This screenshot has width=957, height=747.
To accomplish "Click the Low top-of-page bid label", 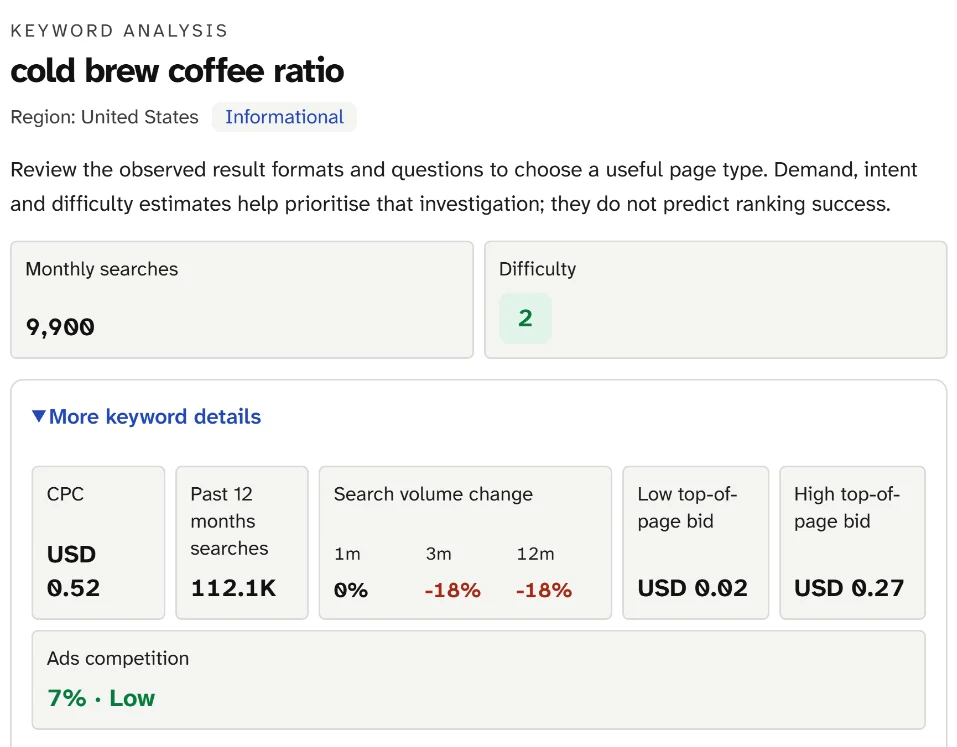I will pyautogui.click(x=687, y=507).
